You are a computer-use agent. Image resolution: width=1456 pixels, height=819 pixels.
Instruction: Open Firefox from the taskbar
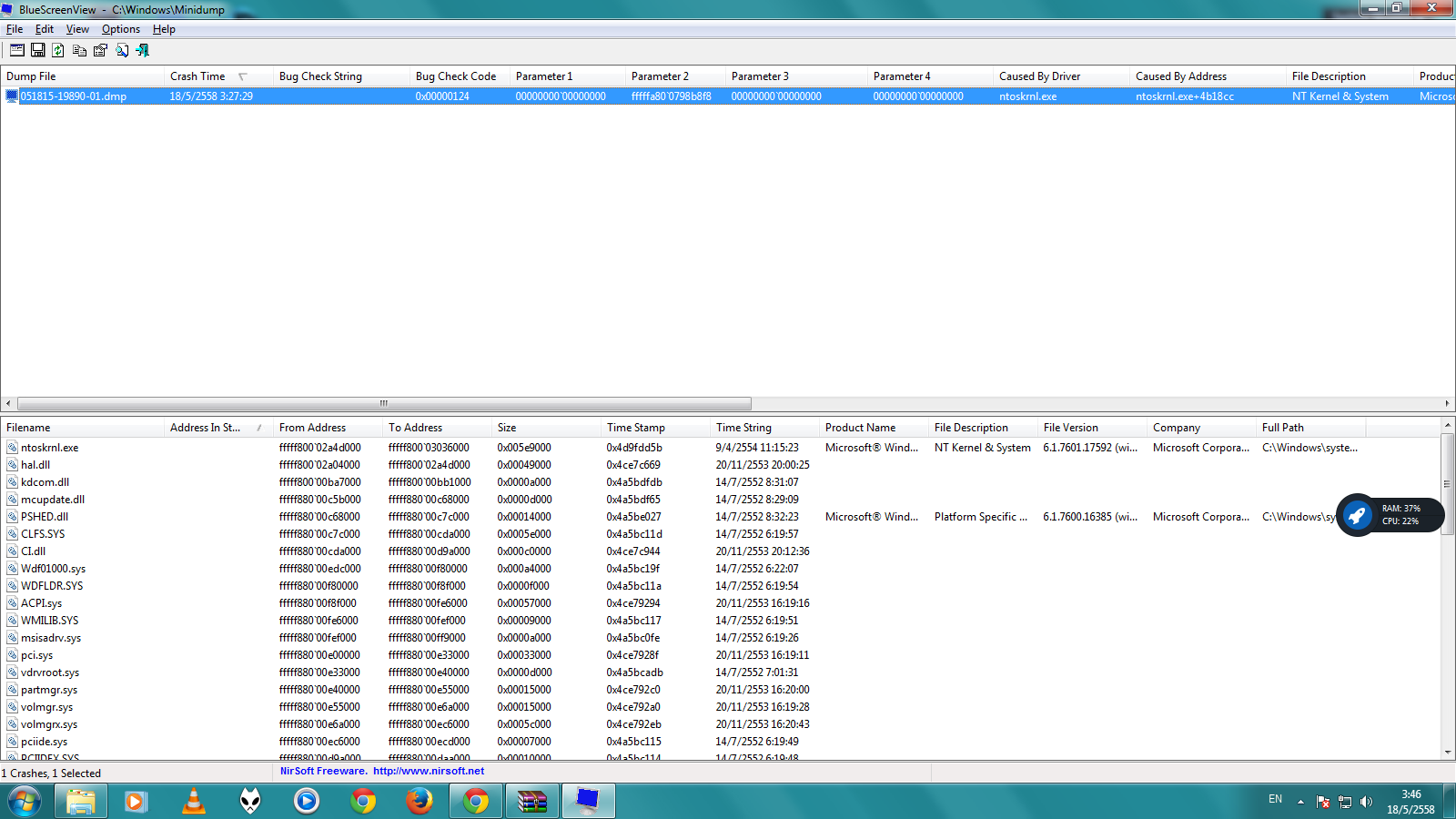pos(419,802)
